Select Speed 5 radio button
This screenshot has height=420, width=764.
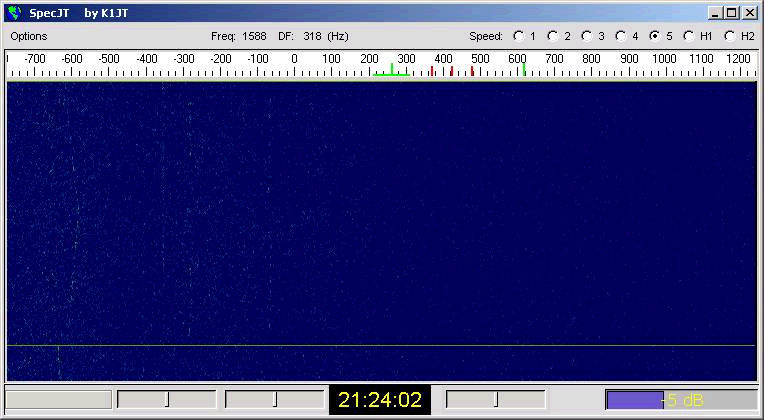point(655,36)
